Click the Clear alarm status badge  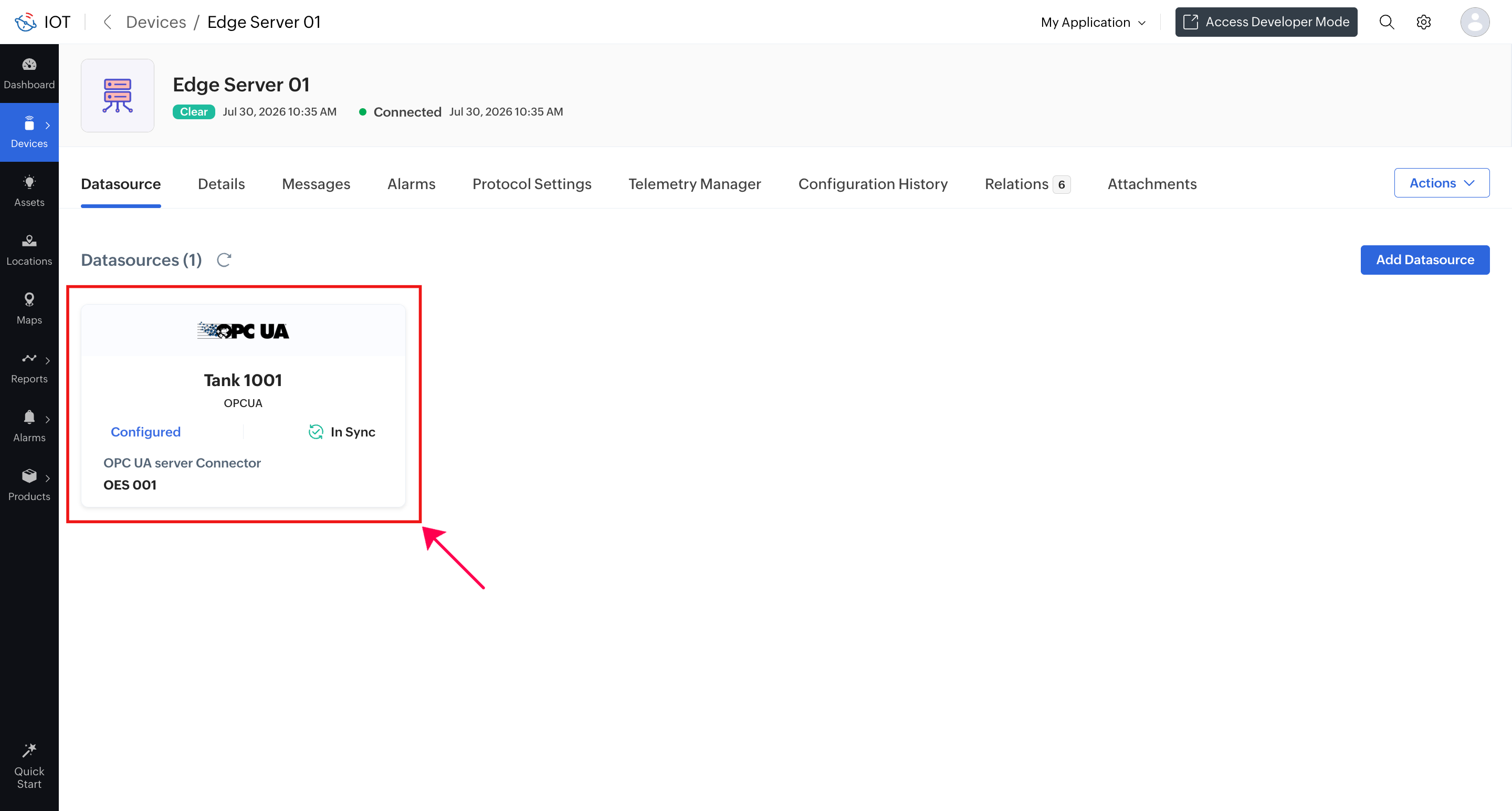(x=194, y=111)
